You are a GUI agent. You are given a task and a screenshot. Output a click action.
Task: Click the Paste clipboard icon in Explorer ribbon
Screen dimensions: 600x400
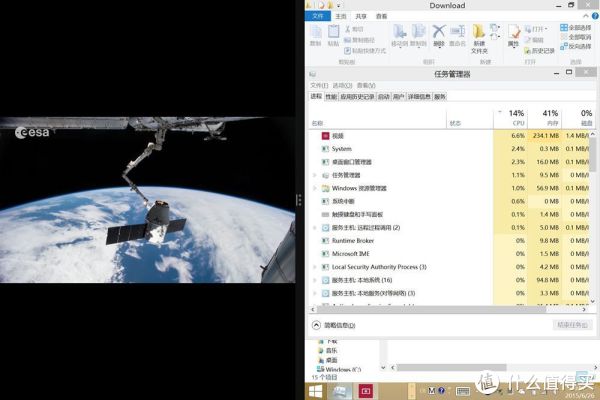point(333,31)
